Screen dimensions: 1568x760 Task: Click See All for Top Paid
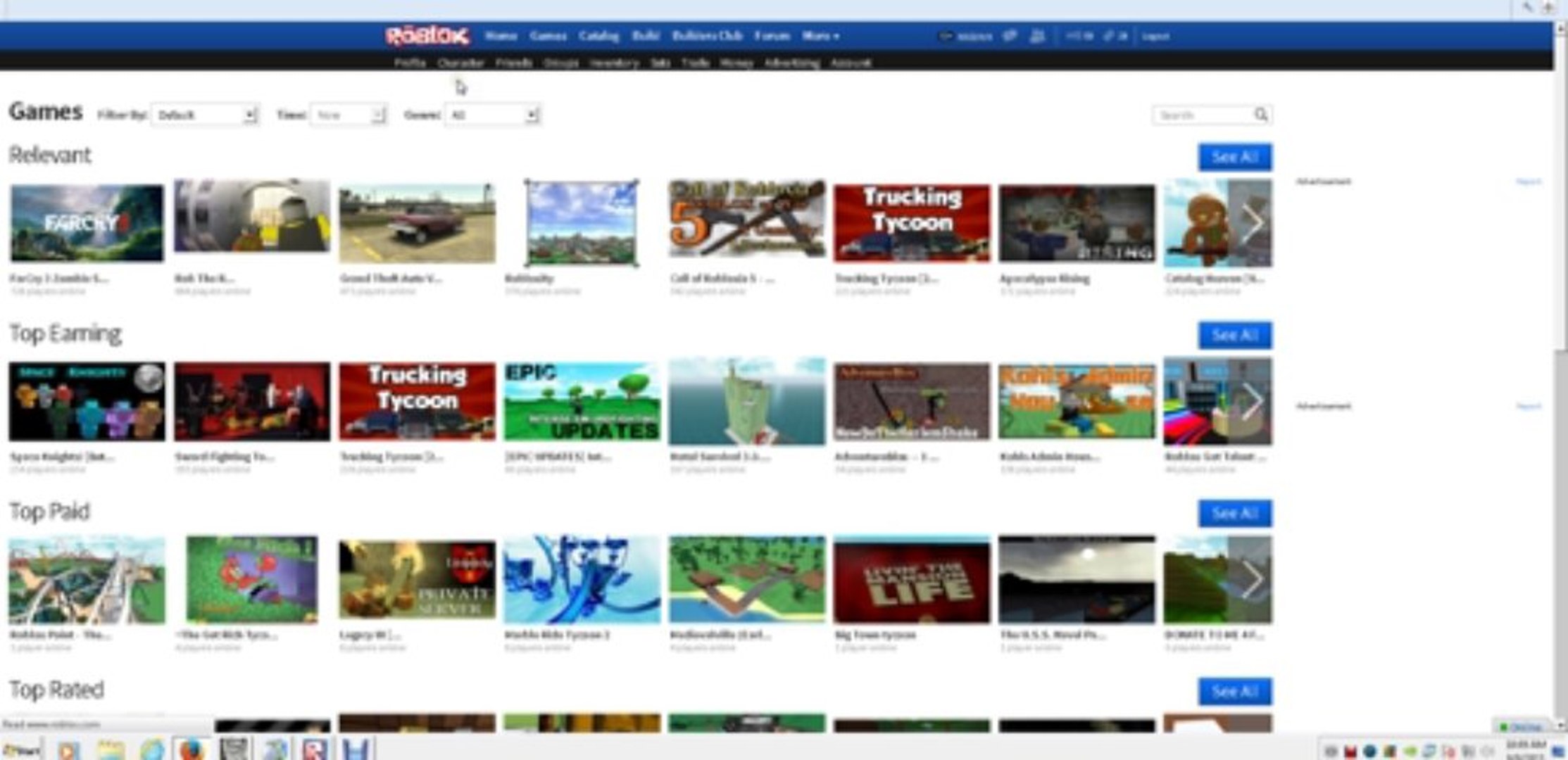click(x=1234, y=514)
